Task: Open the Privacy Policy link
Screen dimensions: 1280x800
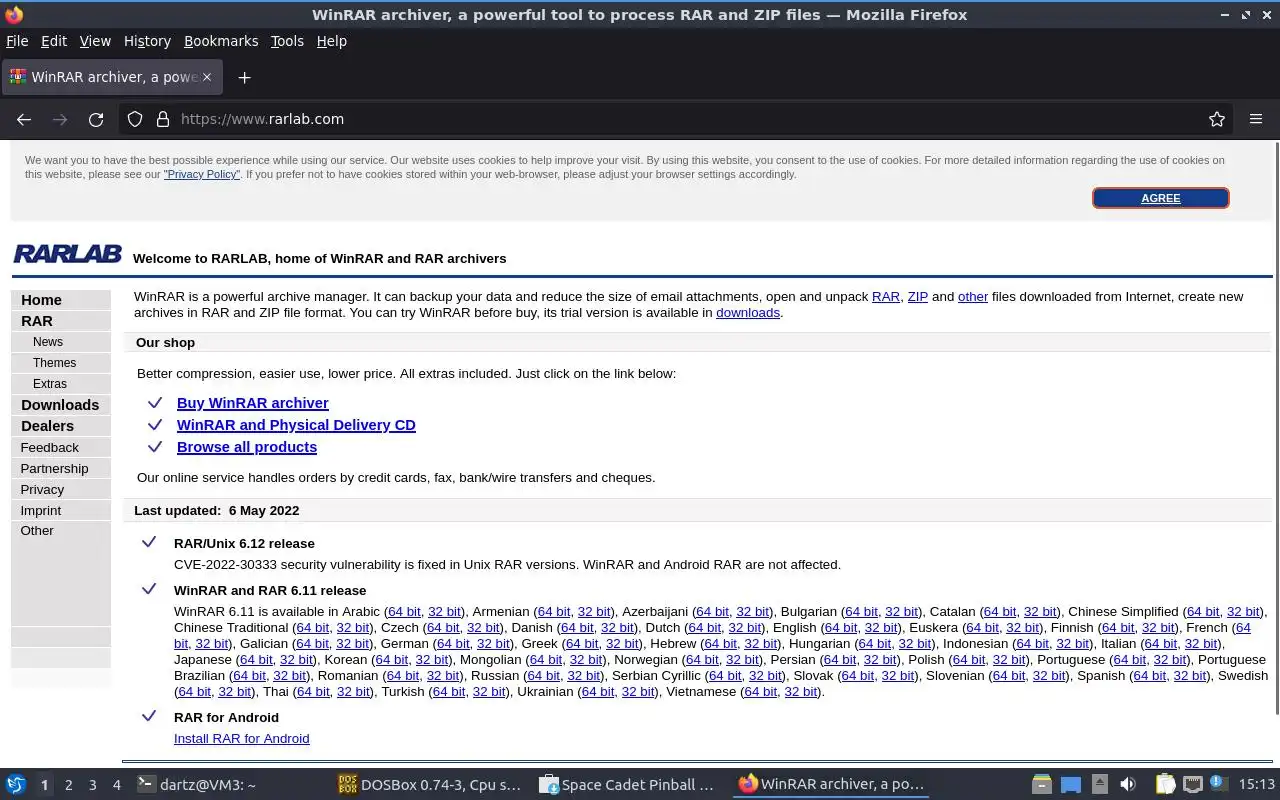Action: point(202,174)
